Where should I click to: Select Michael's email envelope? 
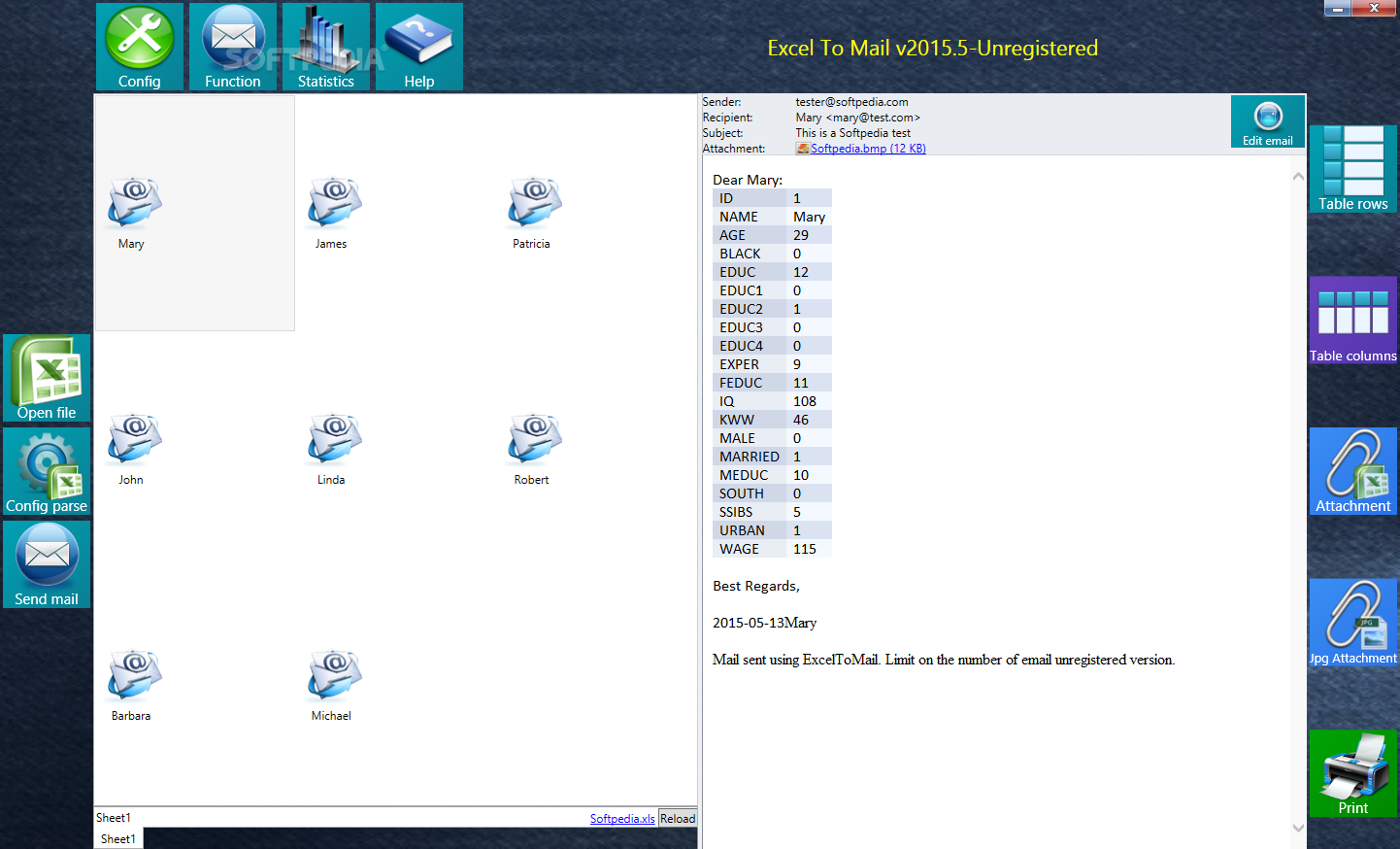[334, 674]
